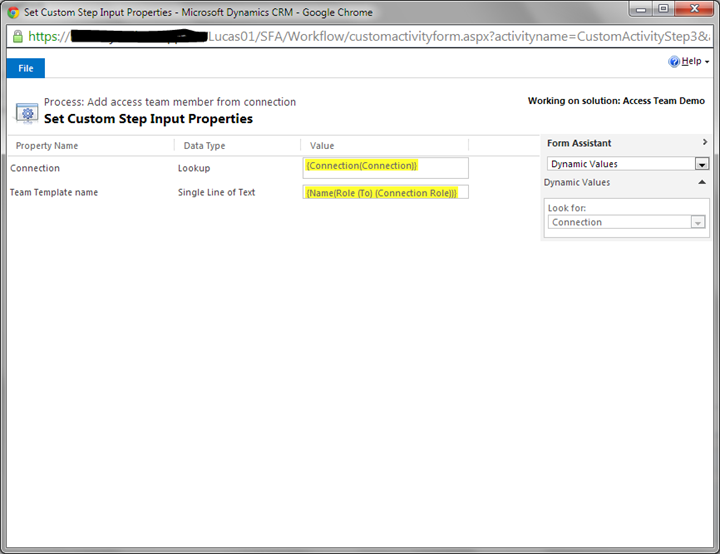Collapse the Form Assistant panel chevron

705,142
